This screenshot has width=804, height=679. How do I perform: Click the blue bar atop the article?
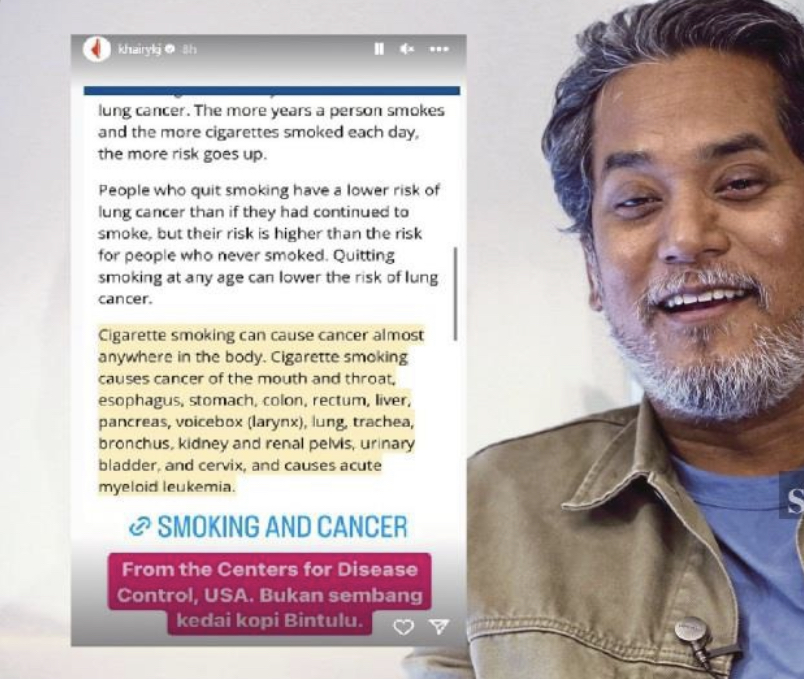272,91
